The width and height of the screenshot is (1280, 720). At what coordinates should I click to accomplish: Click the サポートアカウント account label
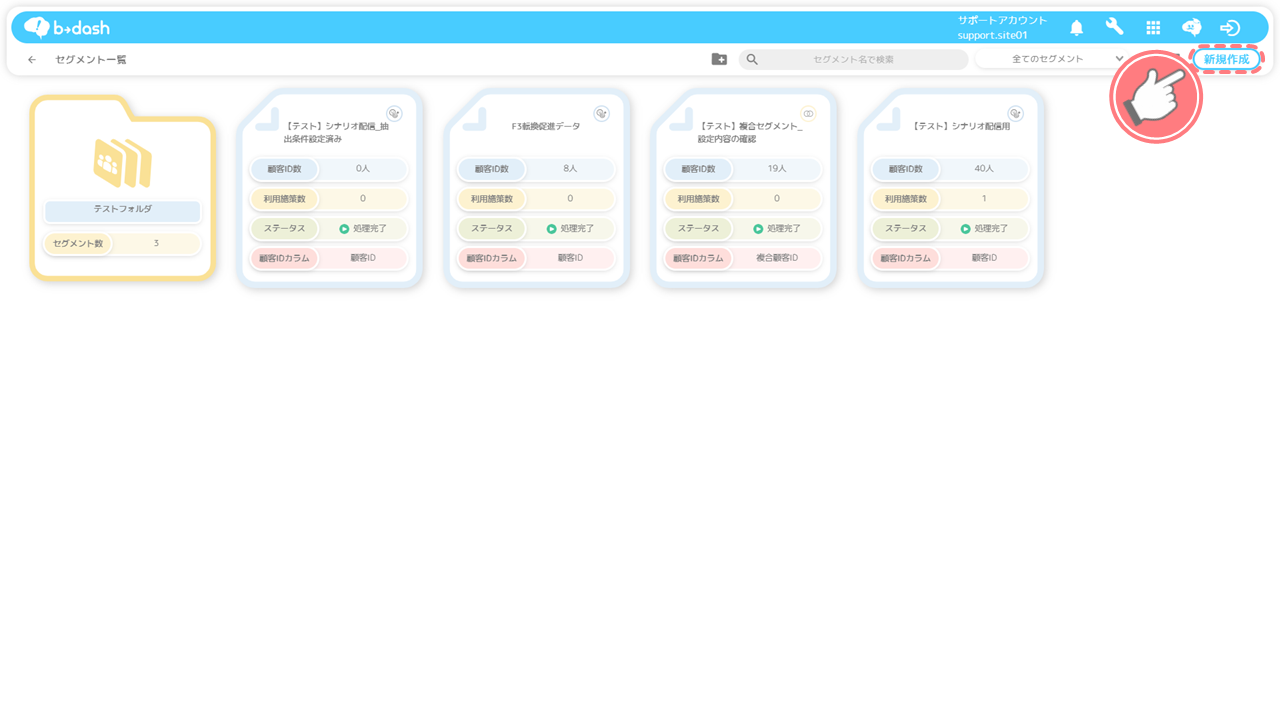pos(1002,20)
